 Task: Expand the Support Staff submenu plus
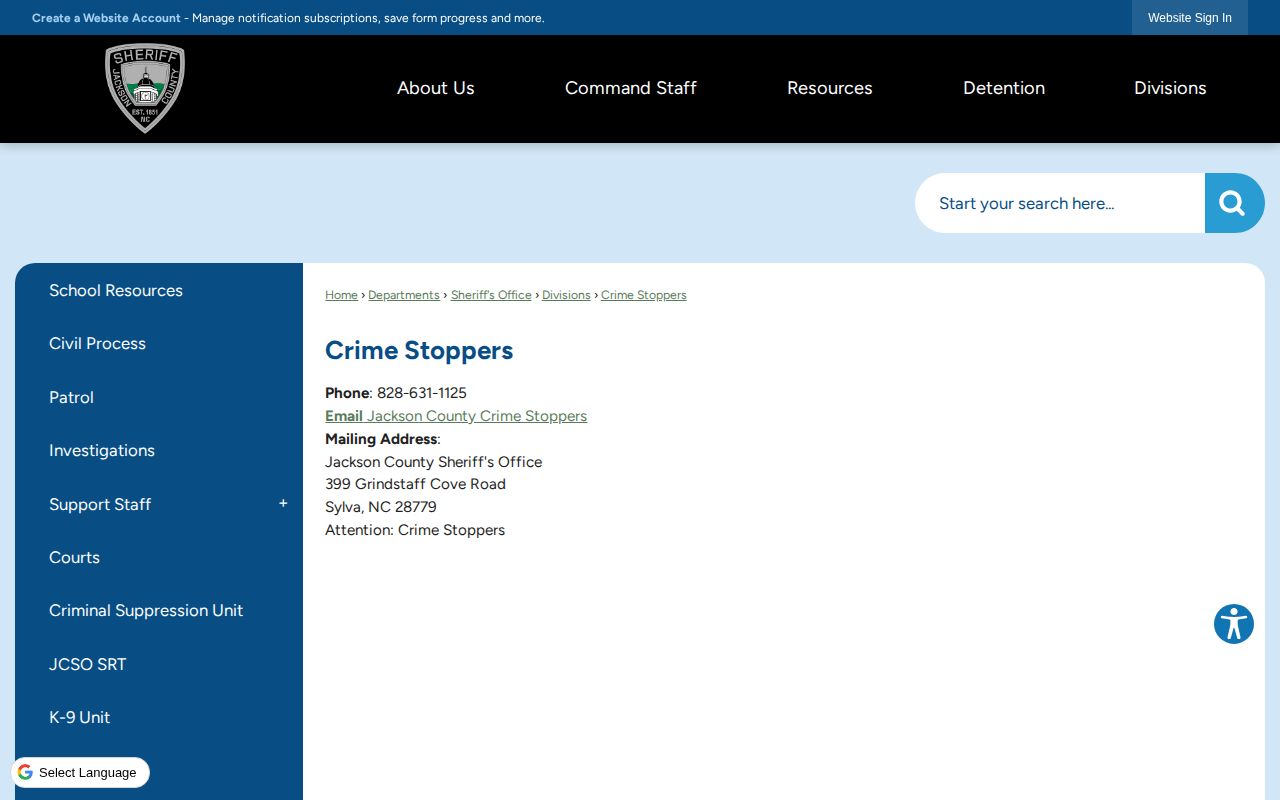[x=283, y=504]
